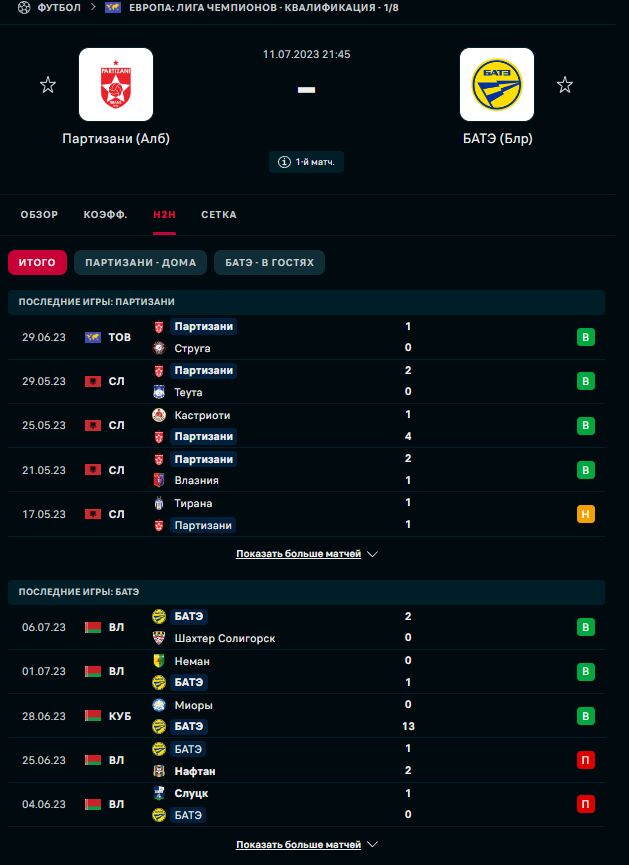This screenshot has width=629, height=865.
Task: Favorite БАТЭ with the star icon
Action: pos(564,85)
